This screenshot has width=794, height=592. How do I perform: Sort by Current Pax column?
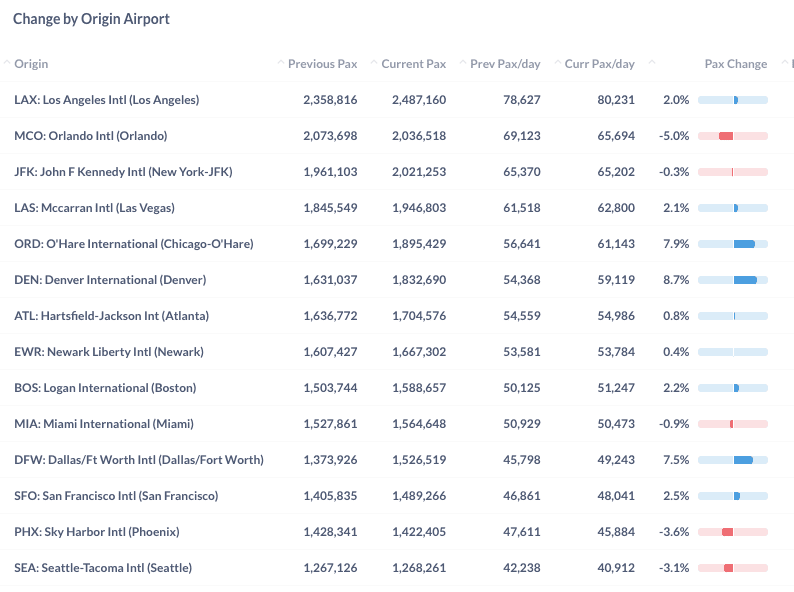(x=414, y=64)
